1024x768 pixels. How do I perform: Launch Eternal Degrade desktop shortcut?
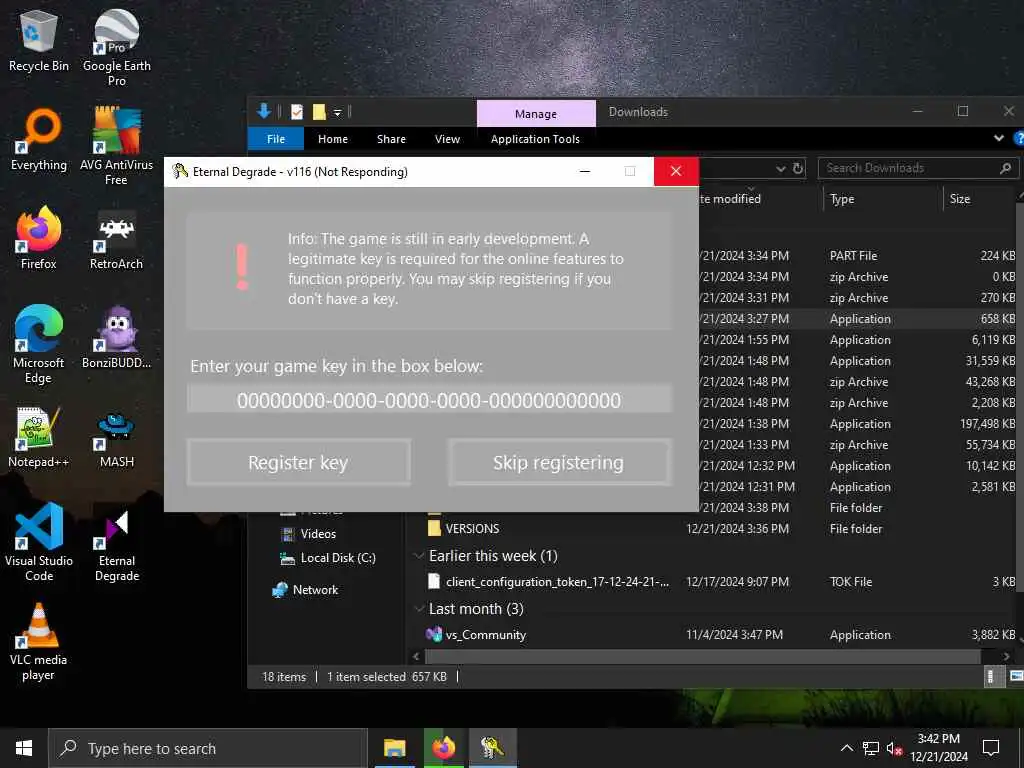(116, 546)
